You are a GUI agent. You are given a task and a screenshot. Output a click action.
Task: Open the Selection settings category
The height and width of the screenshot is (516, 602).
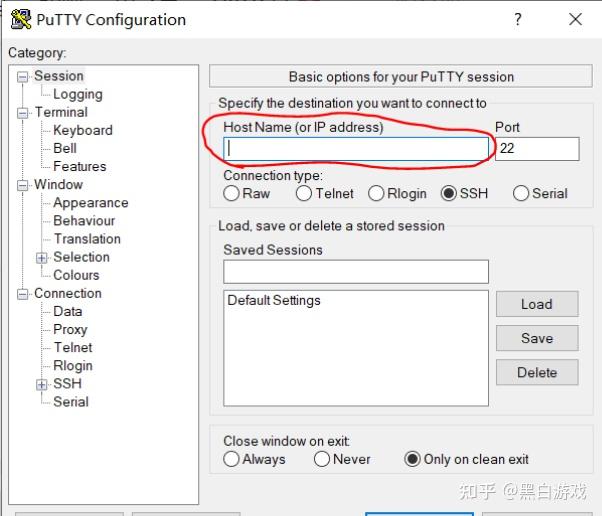(x=81, y=257)
